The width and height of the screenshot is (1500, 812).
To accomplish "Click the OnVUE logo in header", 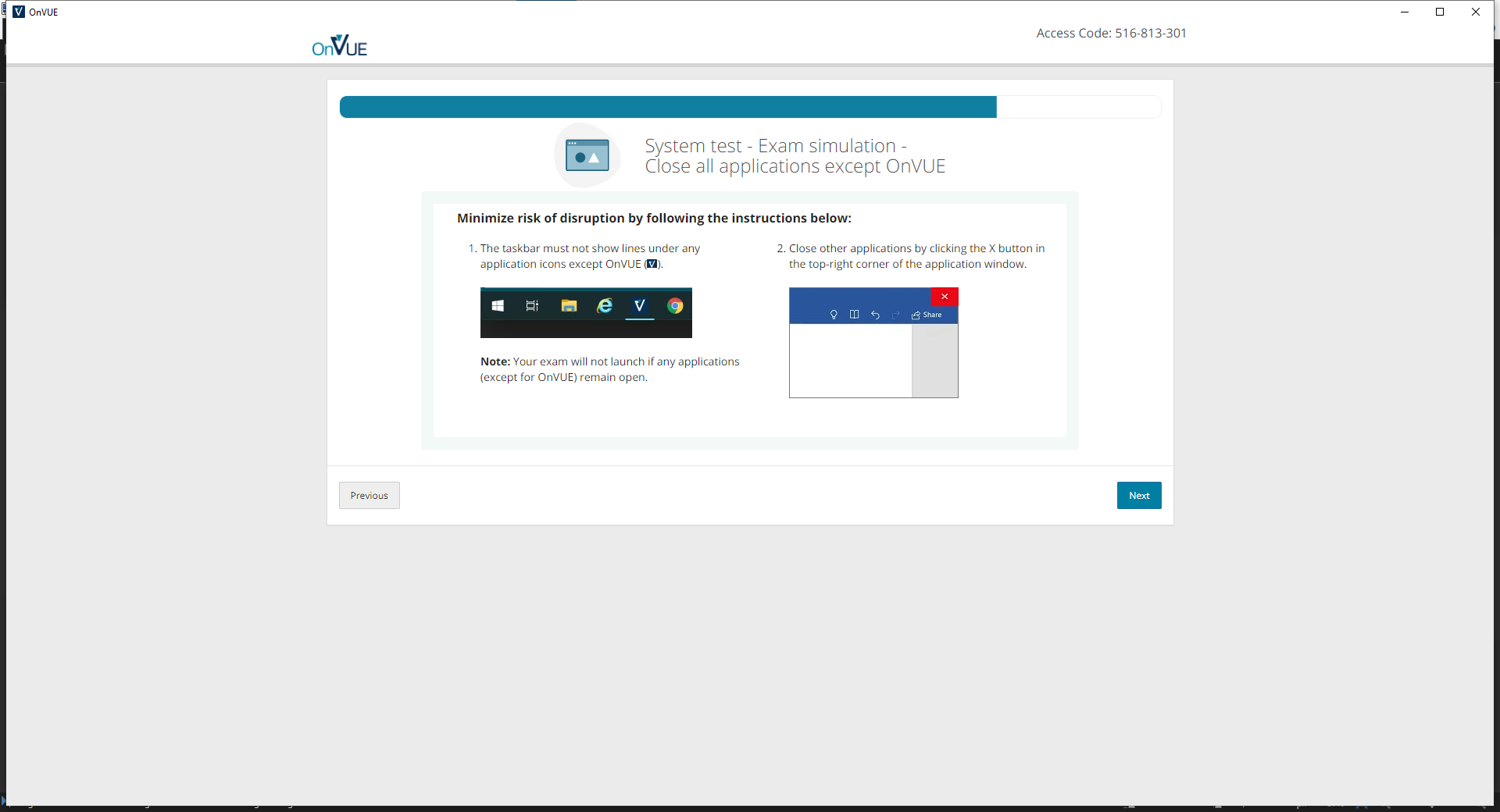I will [339, 45].
